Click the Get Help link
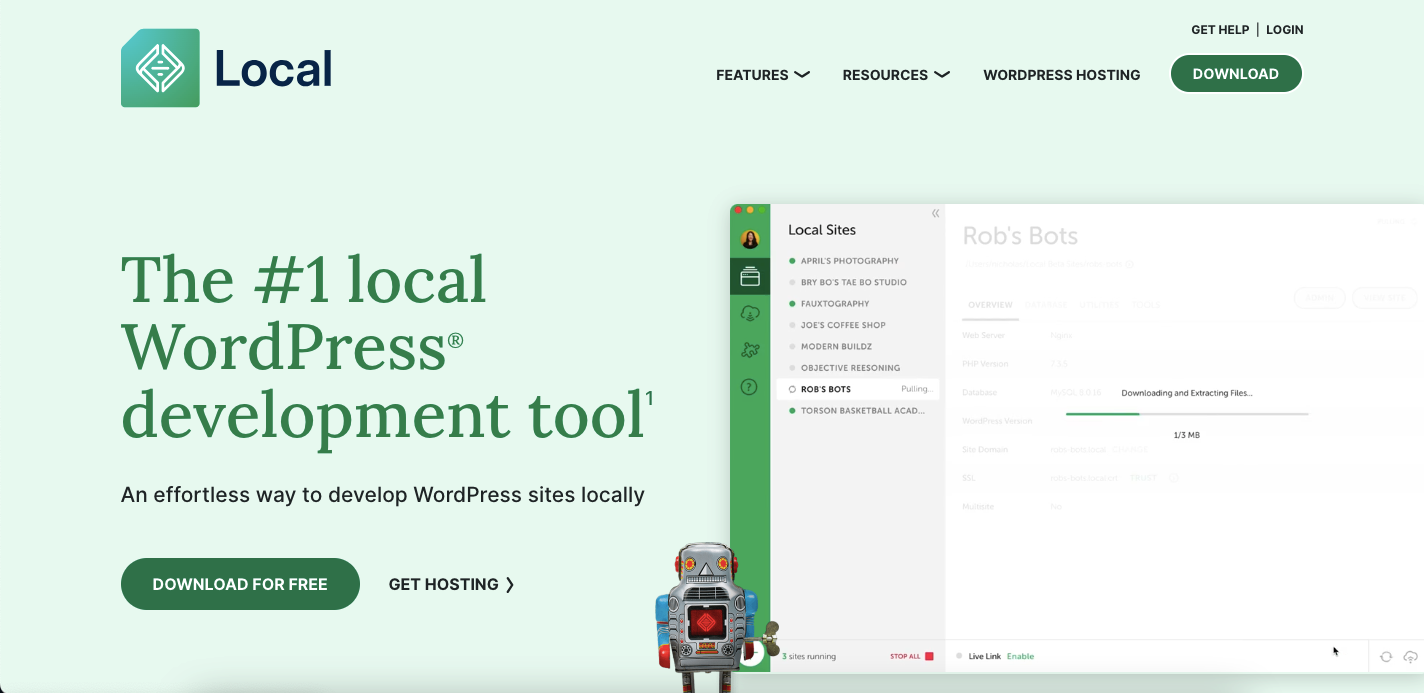 [x=1220, y=30]
